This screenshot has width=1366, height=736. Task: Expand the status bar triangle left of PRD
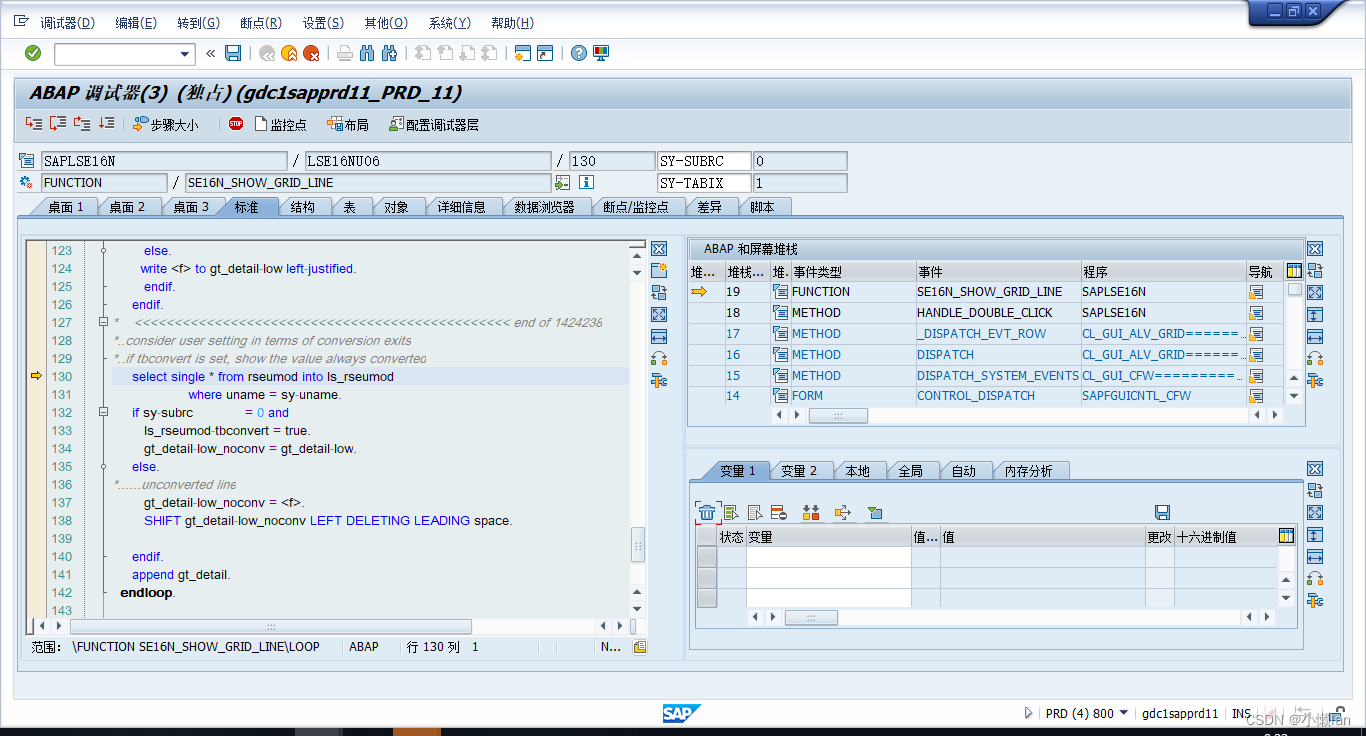(x=1028, y=713)
